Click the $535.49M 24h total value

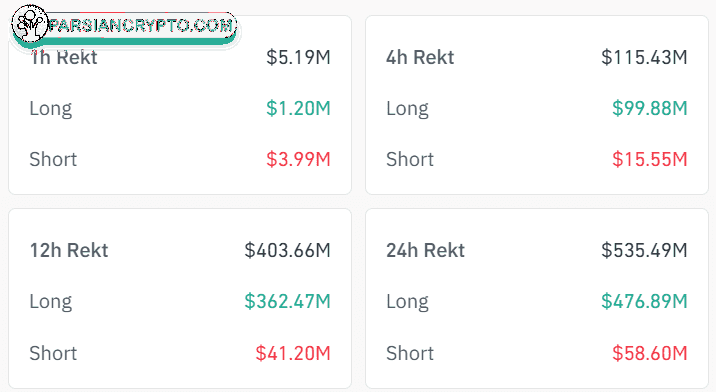644,250
